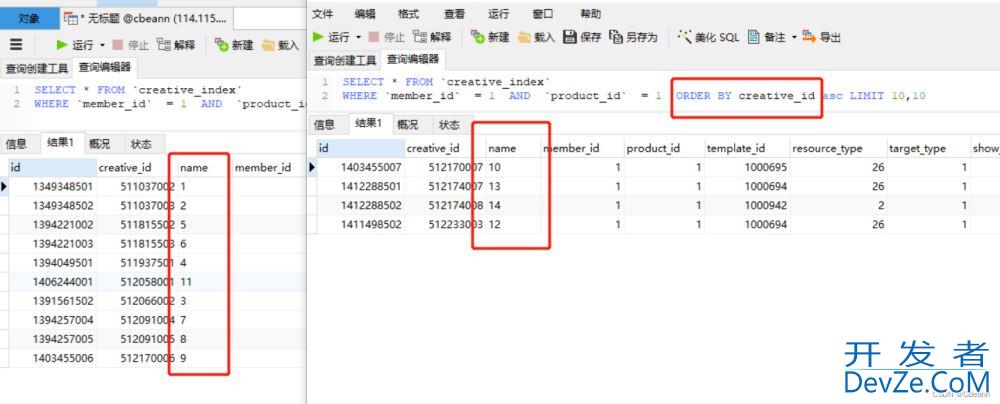Screen dimensions: 1000x404
Task: Load a file in right window
Action: pyautogui.click(x=536, y=37)
